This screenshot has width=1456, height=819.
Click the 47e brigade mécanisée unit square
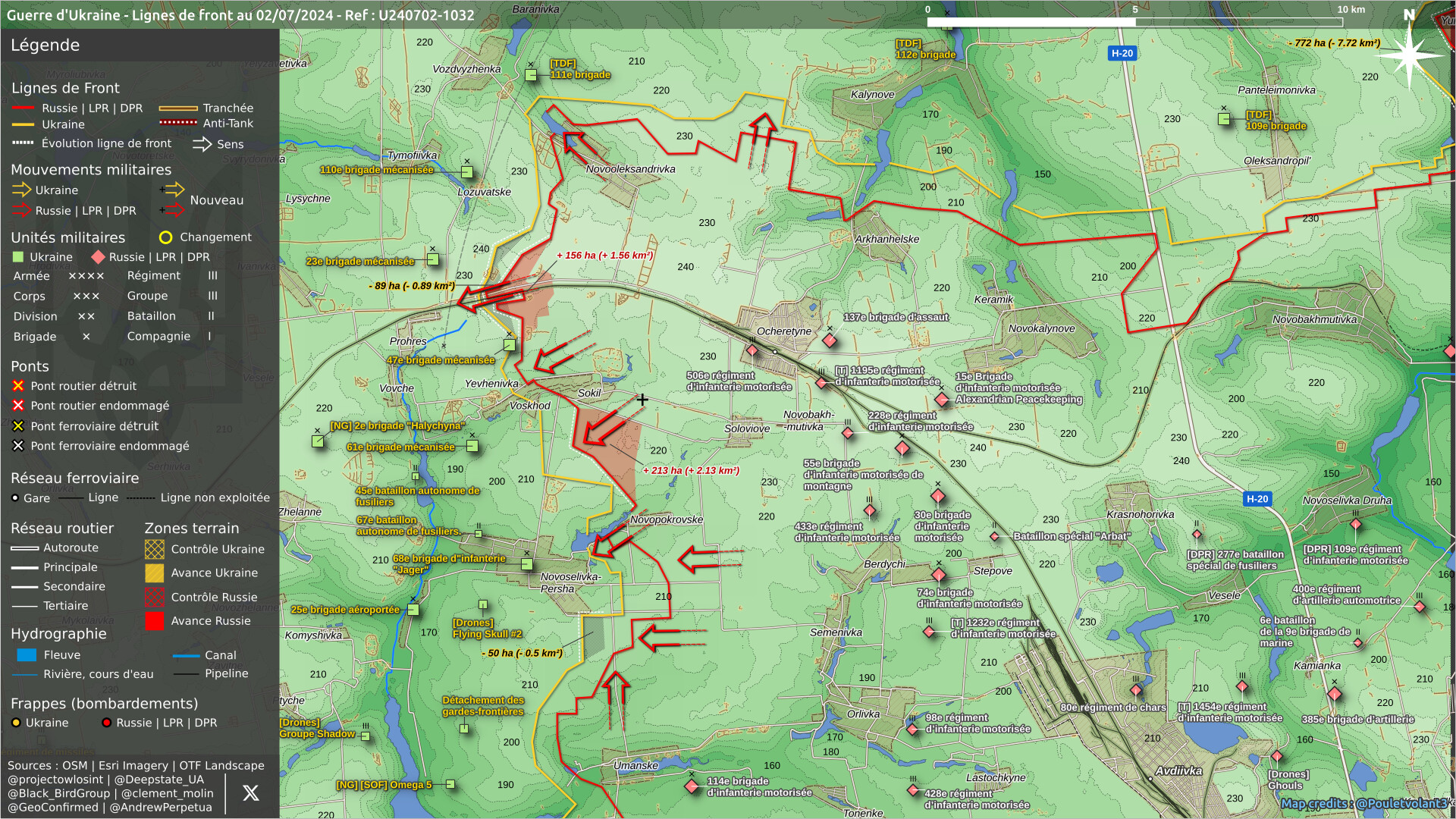510,345
